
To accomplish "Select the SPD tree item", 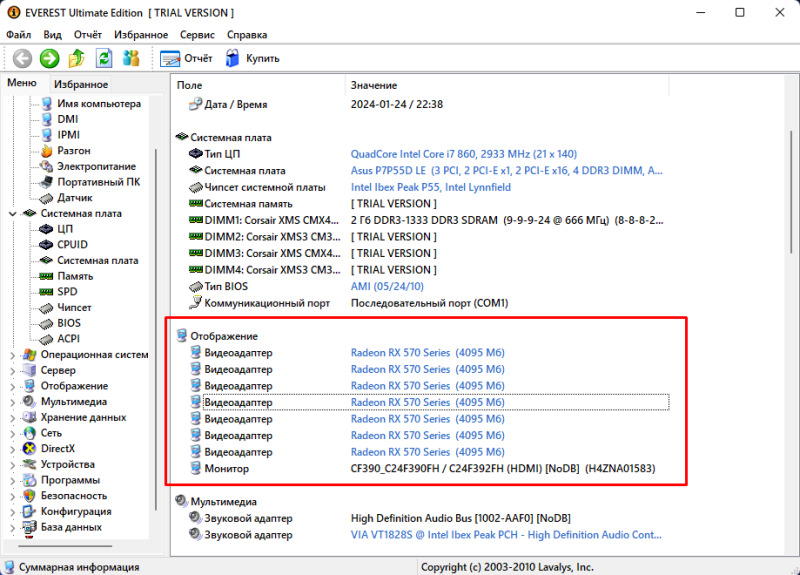I will (67, 292).
